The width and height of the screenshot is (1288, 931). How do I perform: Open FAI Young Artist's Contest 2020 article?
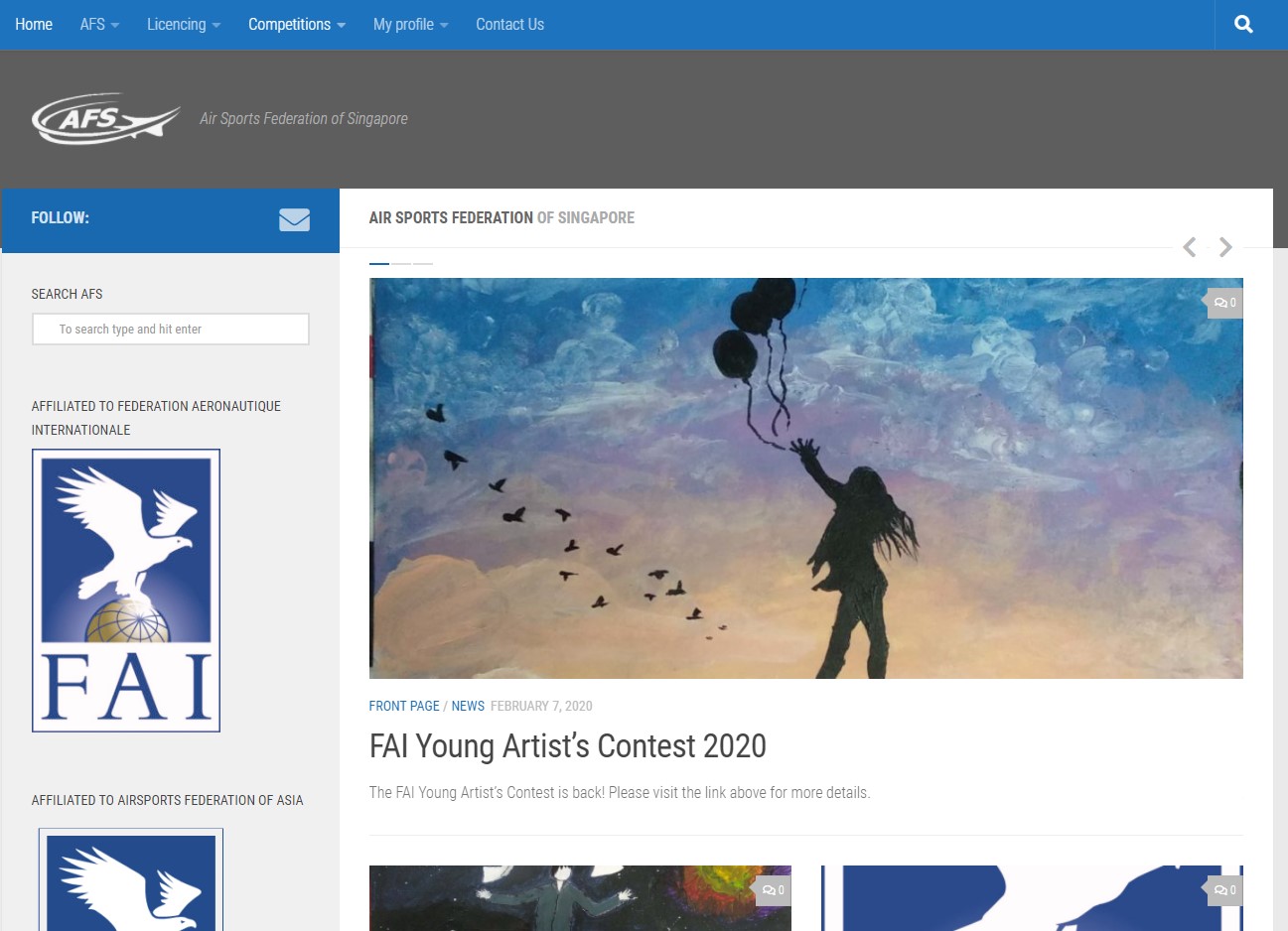click(567, 746)
